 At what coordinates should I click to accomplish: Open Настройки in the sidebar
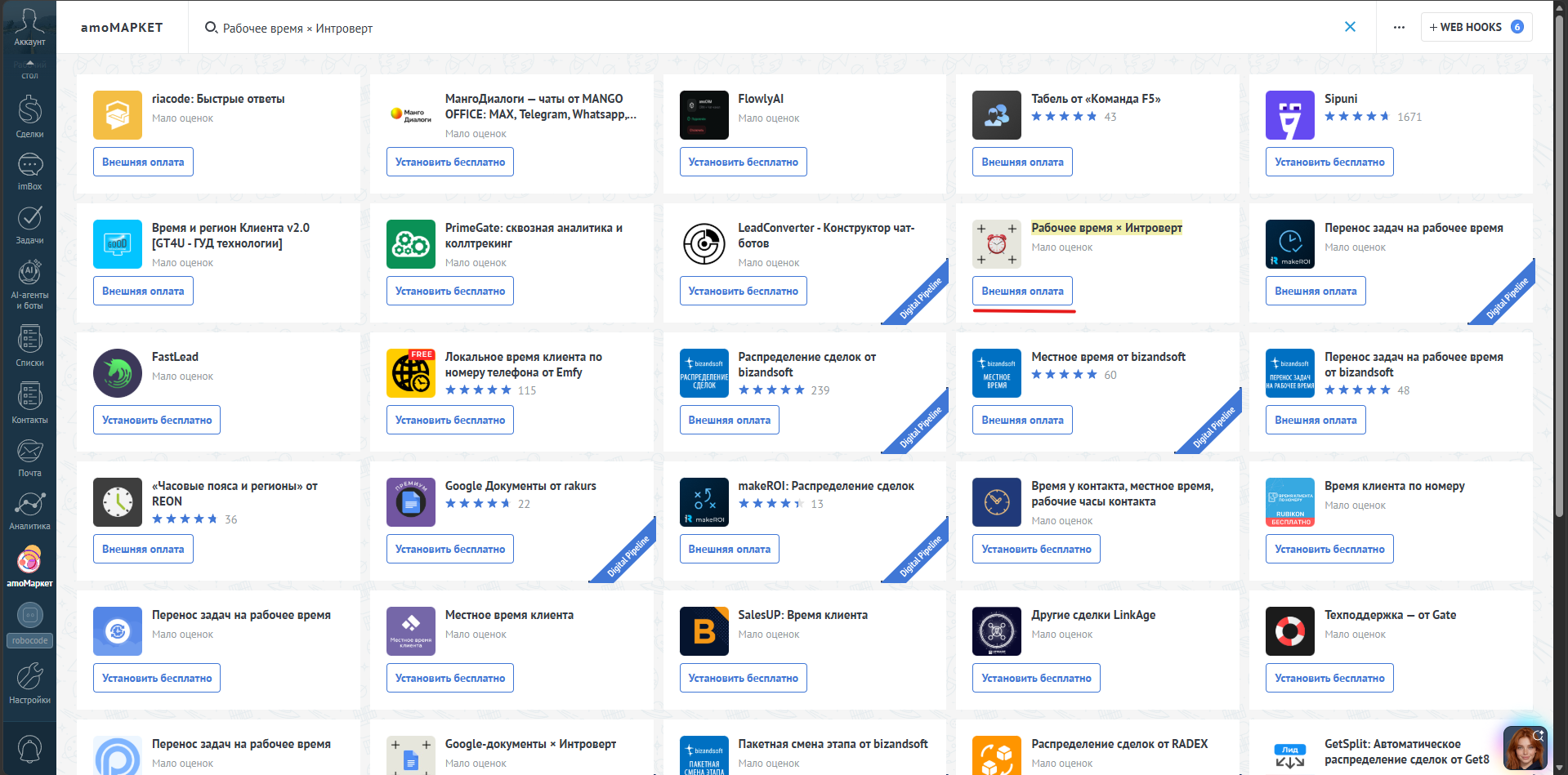pos(29,684)
